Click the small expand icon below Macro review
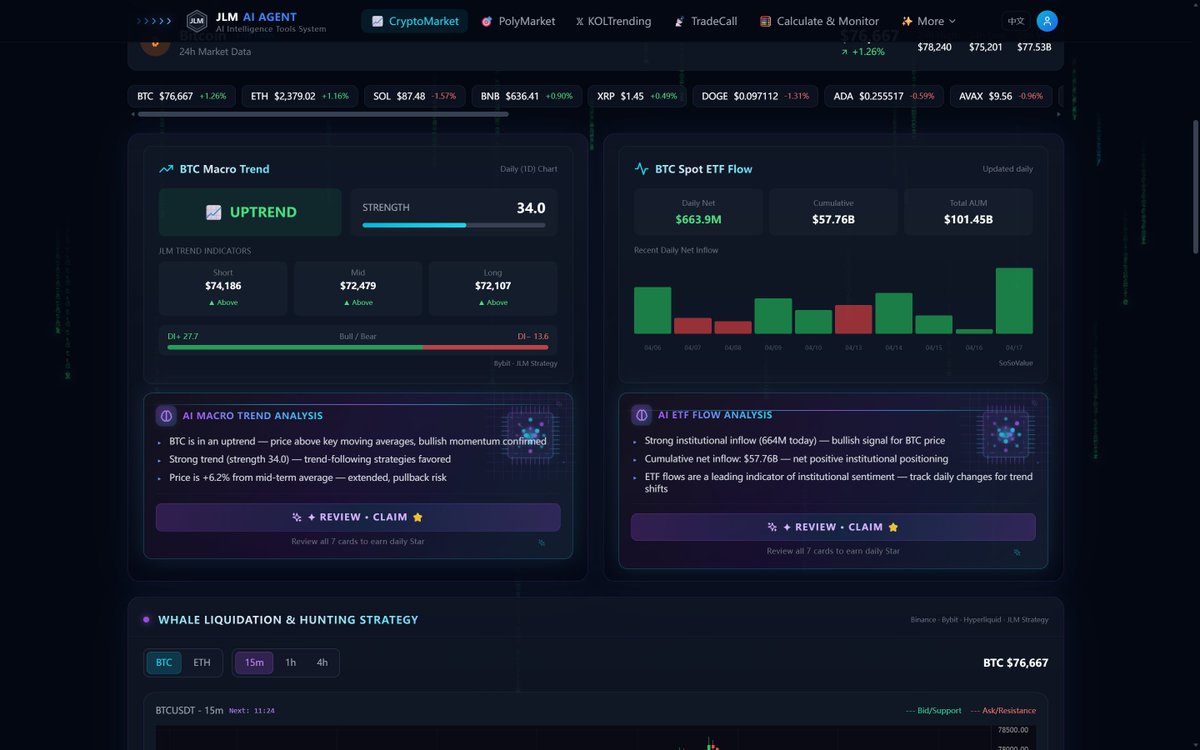The image size is (1200, 750). tap(542, 543)
